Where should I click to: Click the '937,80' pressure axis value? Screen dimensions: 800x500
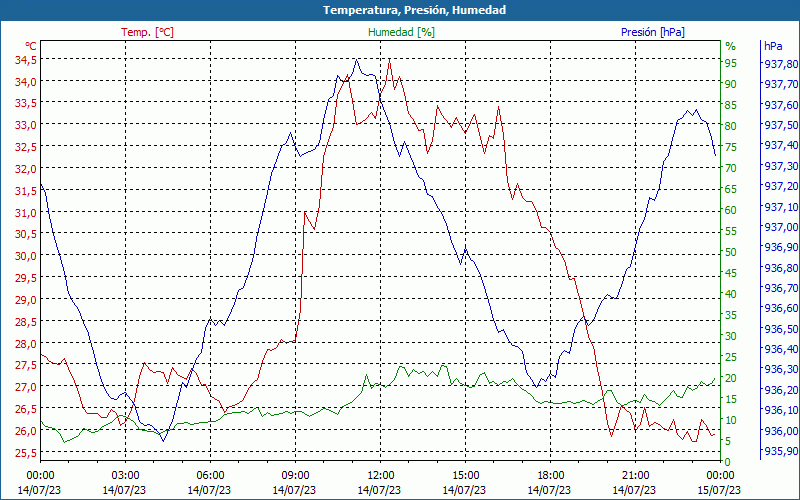click(781, 64)
